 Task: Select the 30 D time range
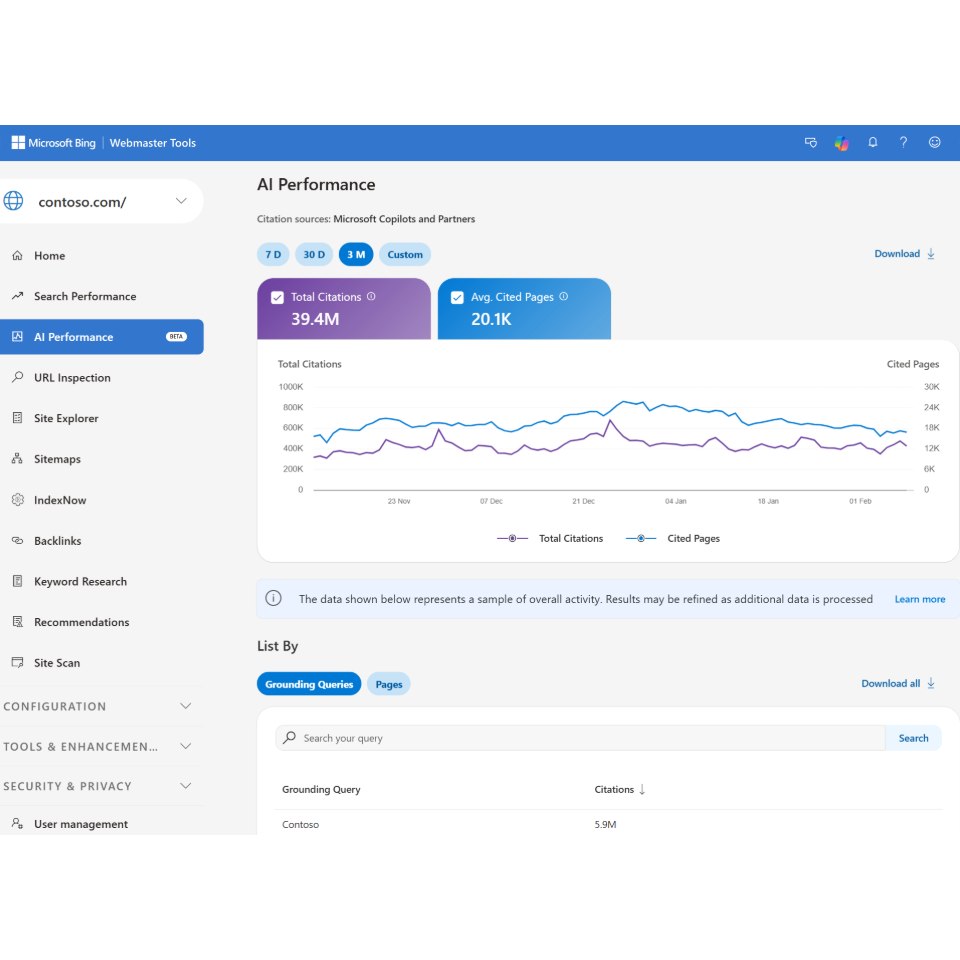click(x=314, y=255)
